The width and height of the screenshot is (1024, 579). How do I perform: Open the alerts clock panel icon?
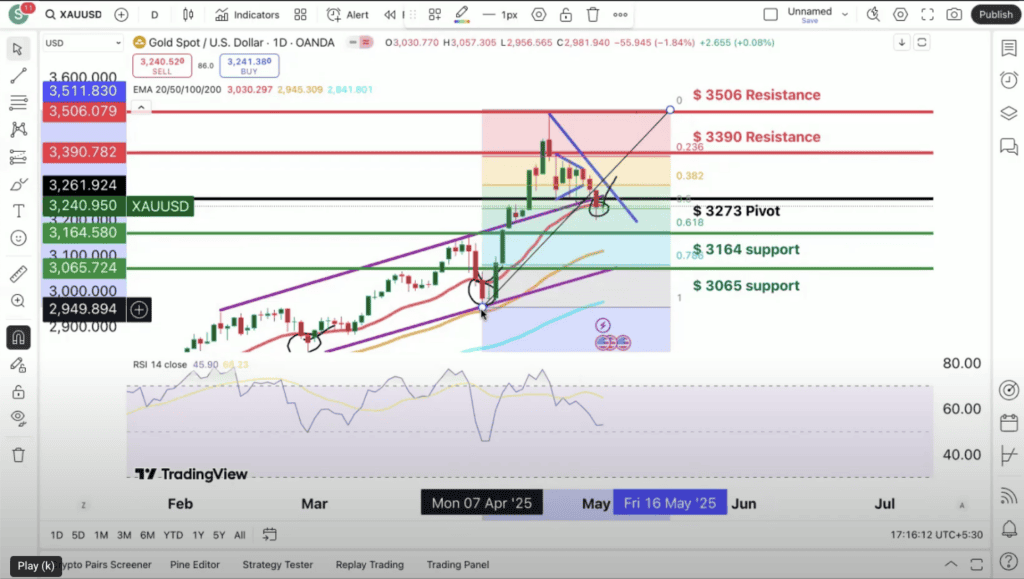coord(1009,80)
